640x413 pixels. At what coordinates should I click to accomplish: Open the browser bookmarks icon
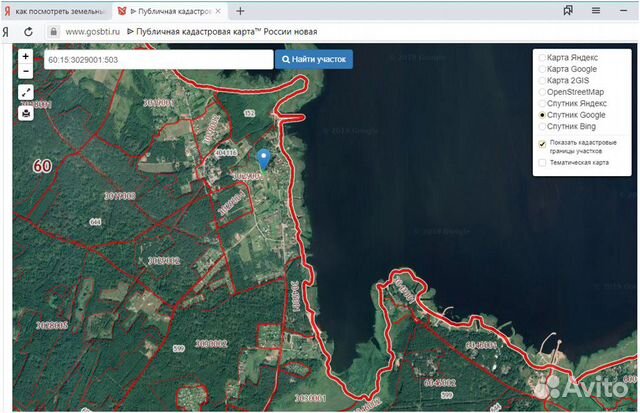[x=568, y=11]
